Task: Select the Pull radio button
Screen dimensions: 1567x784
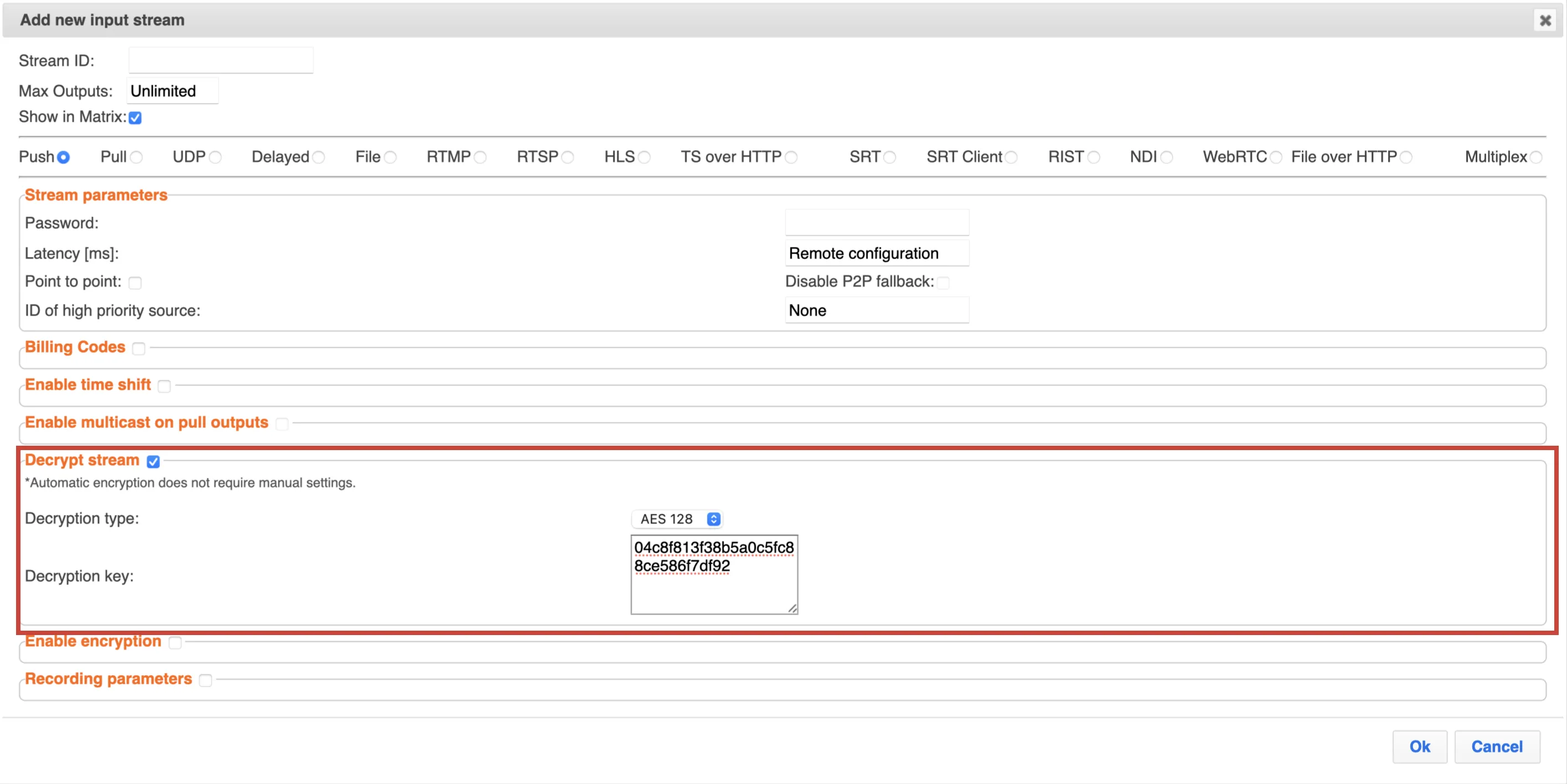Action: [136, 158]
